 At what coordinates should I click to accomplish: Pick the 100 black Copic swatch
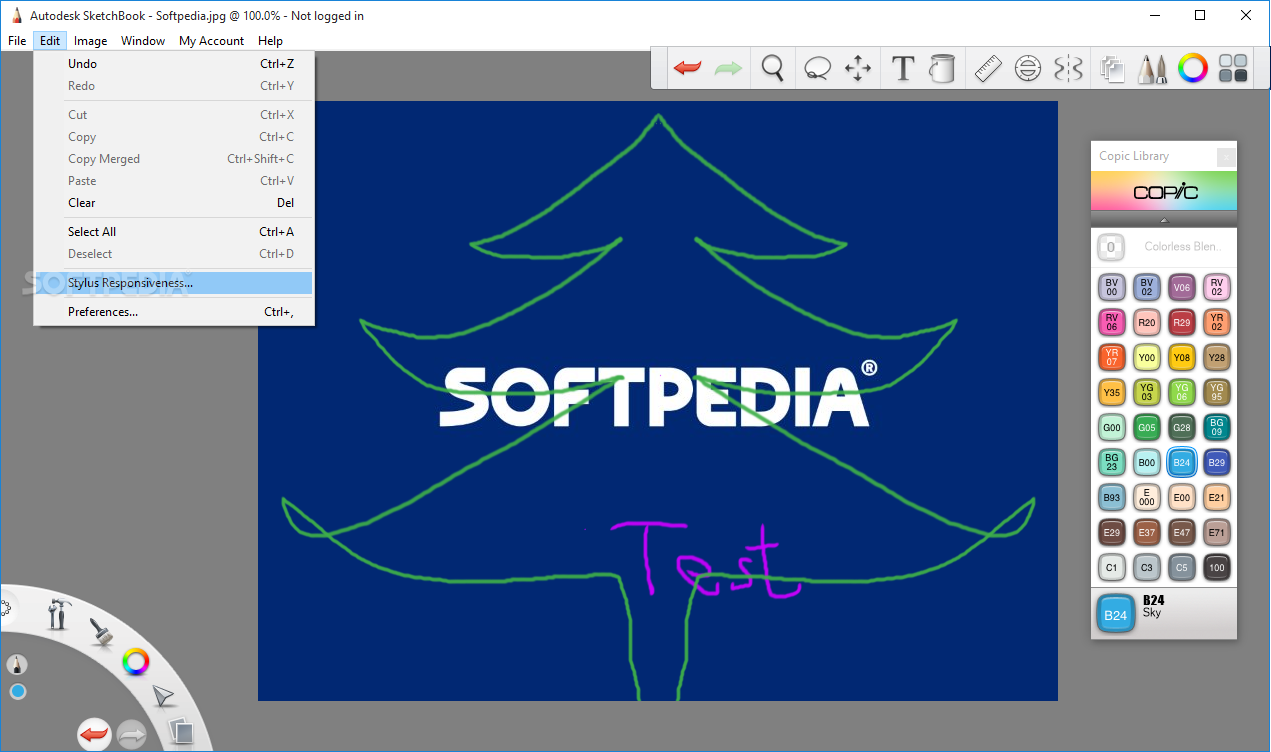click(x=1217, y=568)
